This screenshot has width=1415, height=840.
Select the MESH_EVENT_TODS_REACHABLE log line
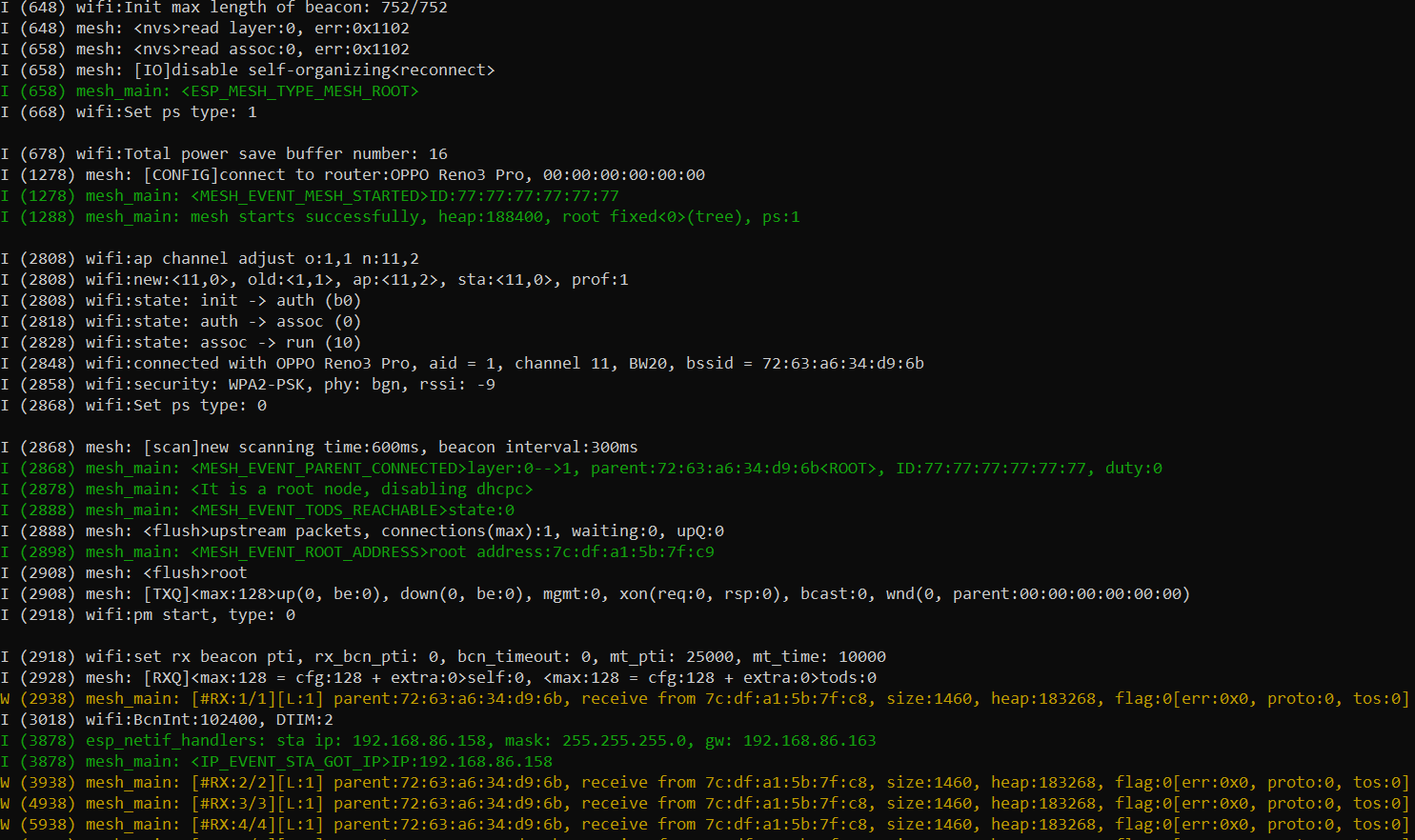point(257,510)
